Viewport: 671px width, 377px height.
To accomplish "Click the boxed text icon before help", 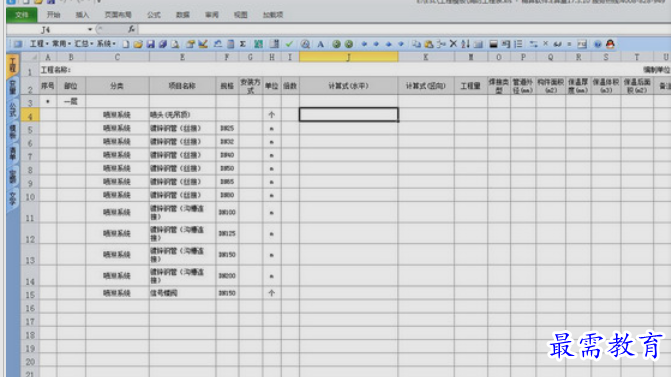I will (x=582, y=44).
